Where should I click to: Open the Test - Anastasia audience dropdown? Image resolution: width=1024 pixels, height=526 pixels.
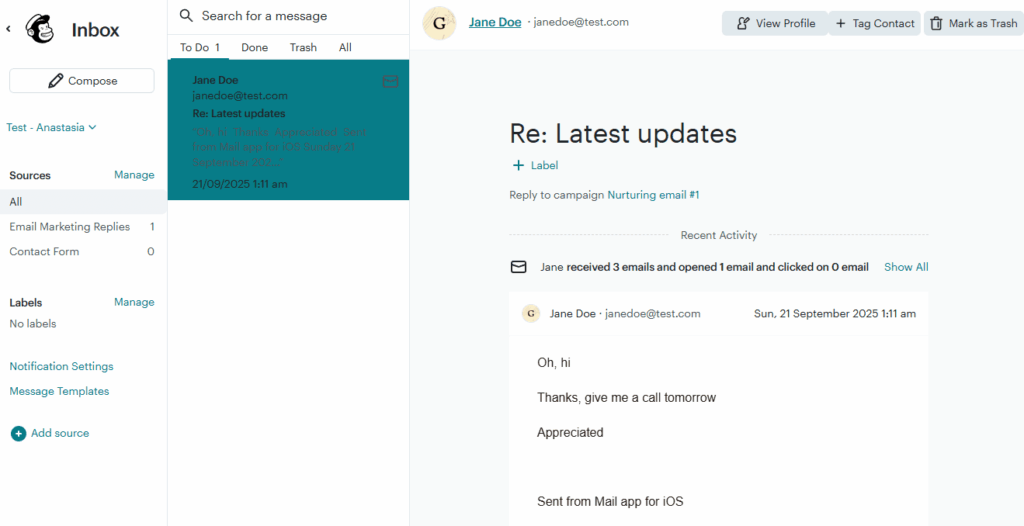52,127
